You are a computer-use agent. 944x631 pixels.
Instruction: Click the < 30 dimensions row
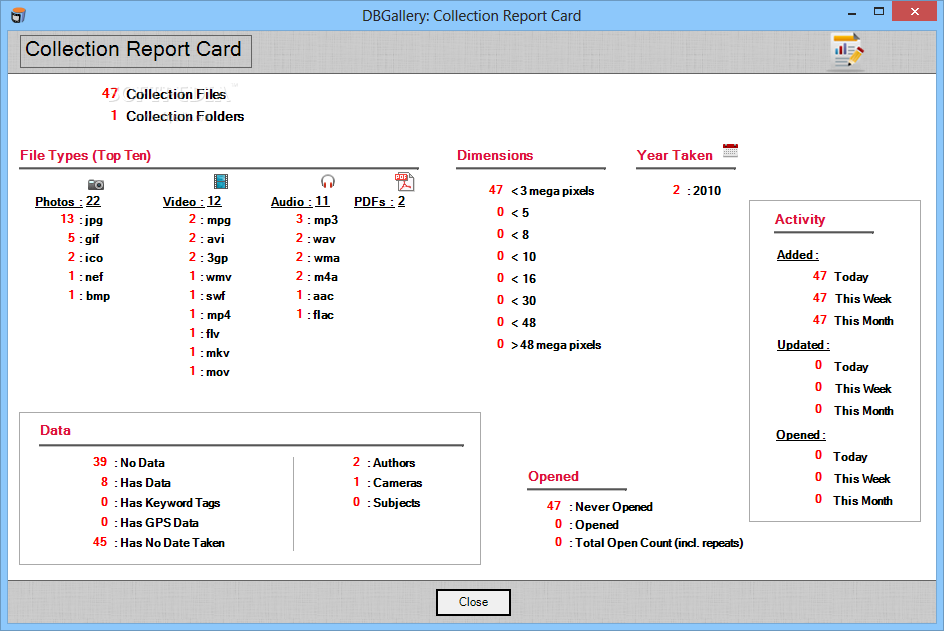[516, 300]
